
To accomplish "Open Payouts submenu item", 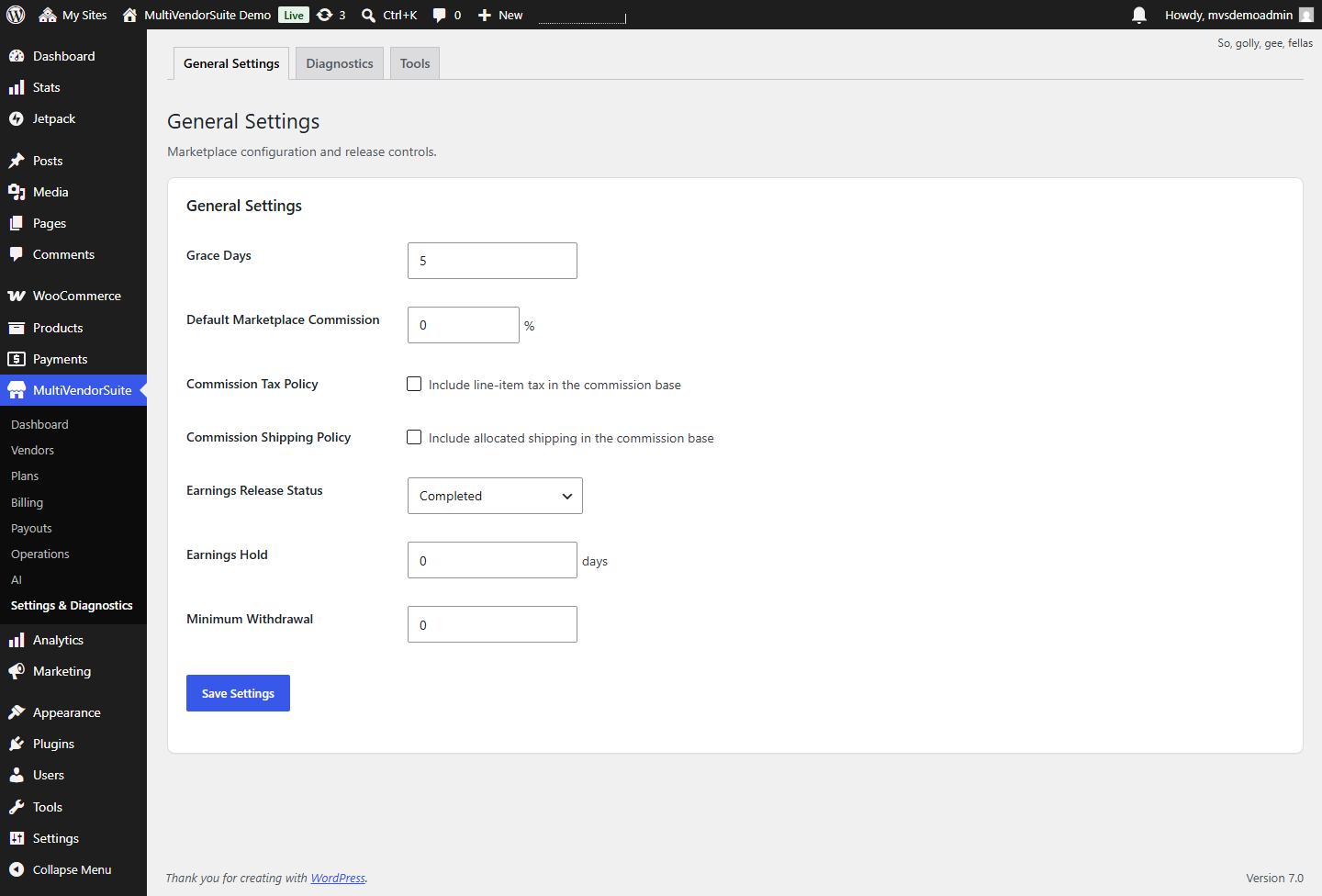I will (x=31, y=528).
